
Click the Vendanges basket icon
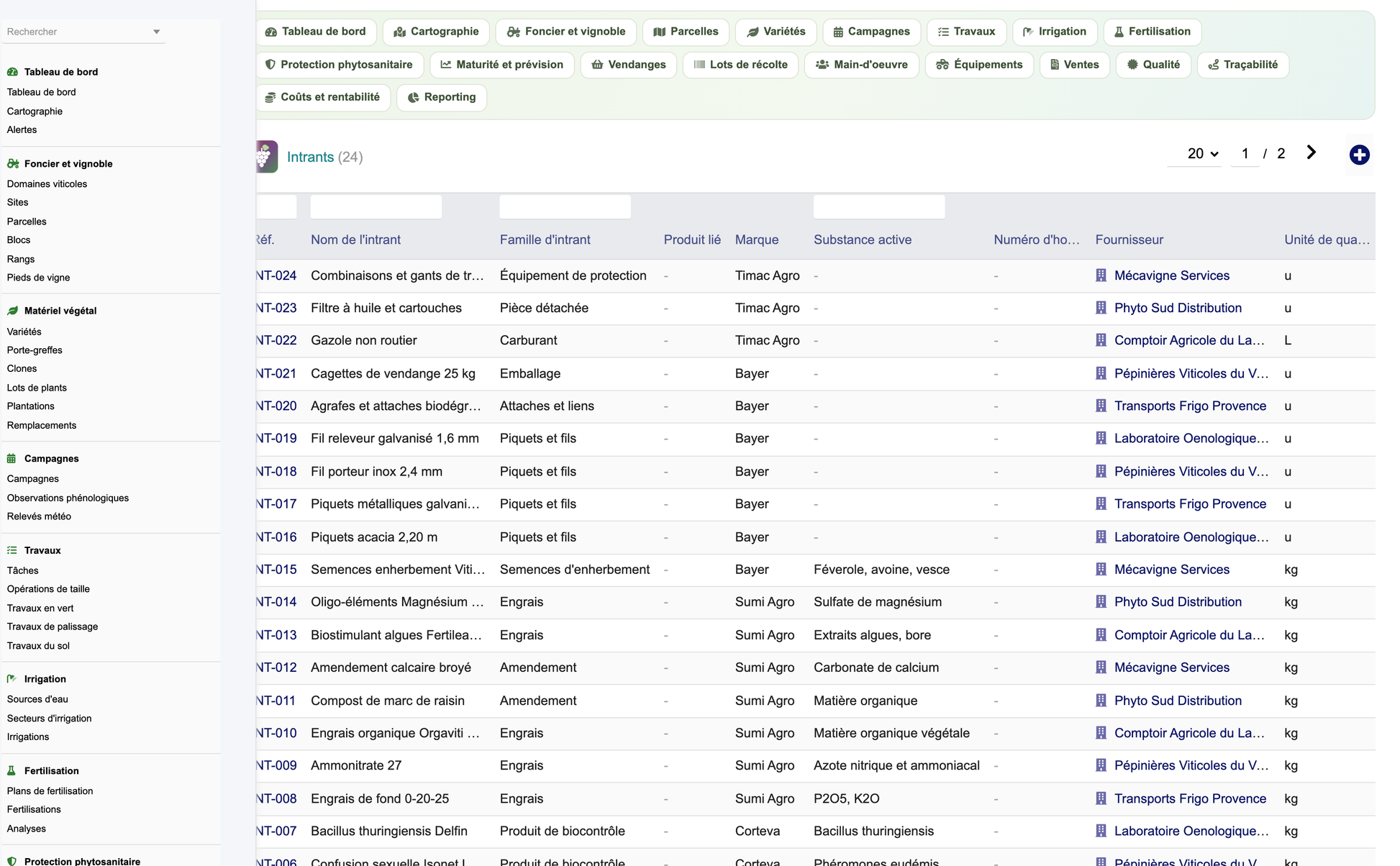(597, 65)
